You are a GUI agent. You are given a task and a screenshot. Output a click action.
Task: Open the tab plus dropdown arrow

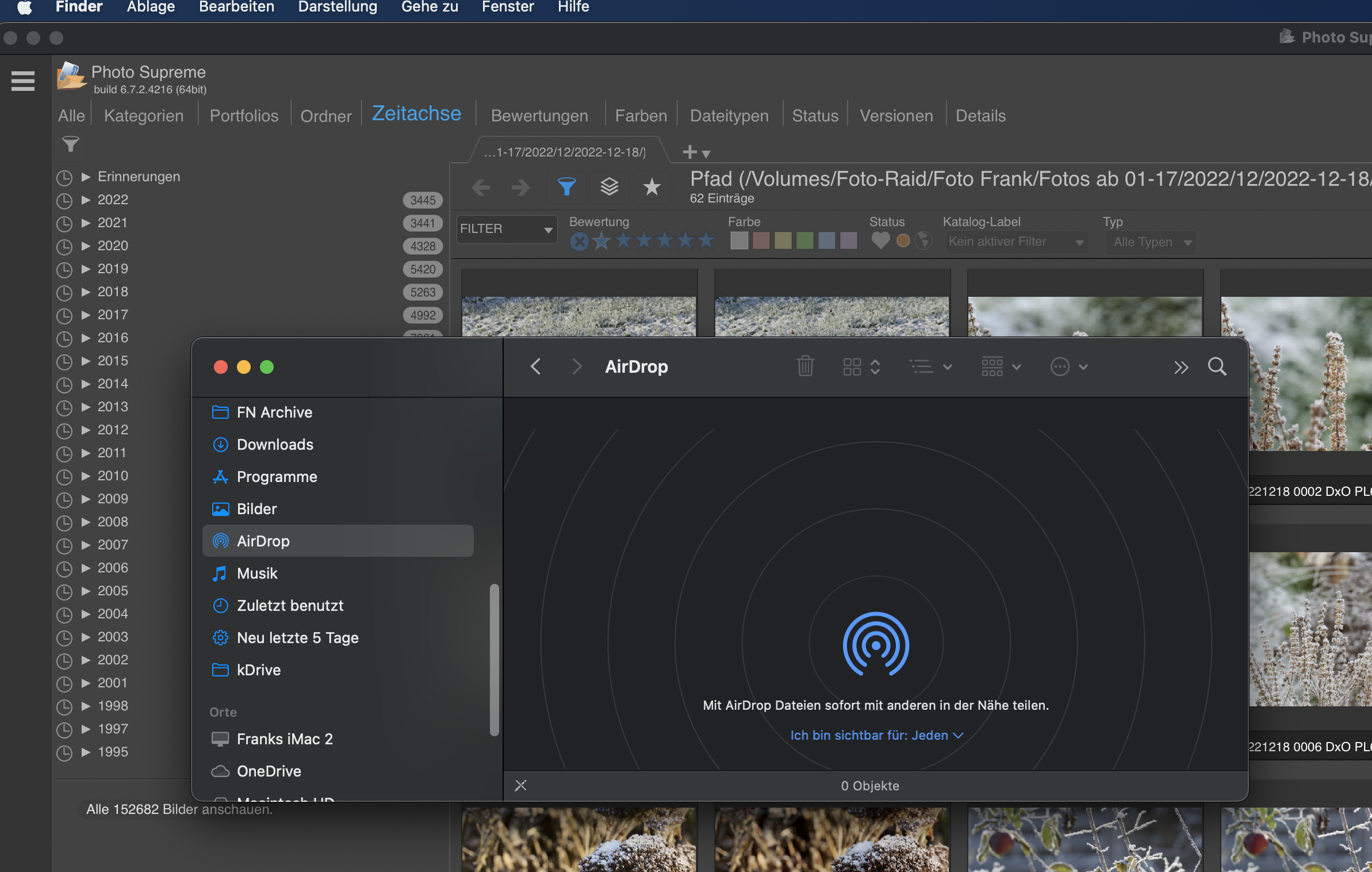706,154
